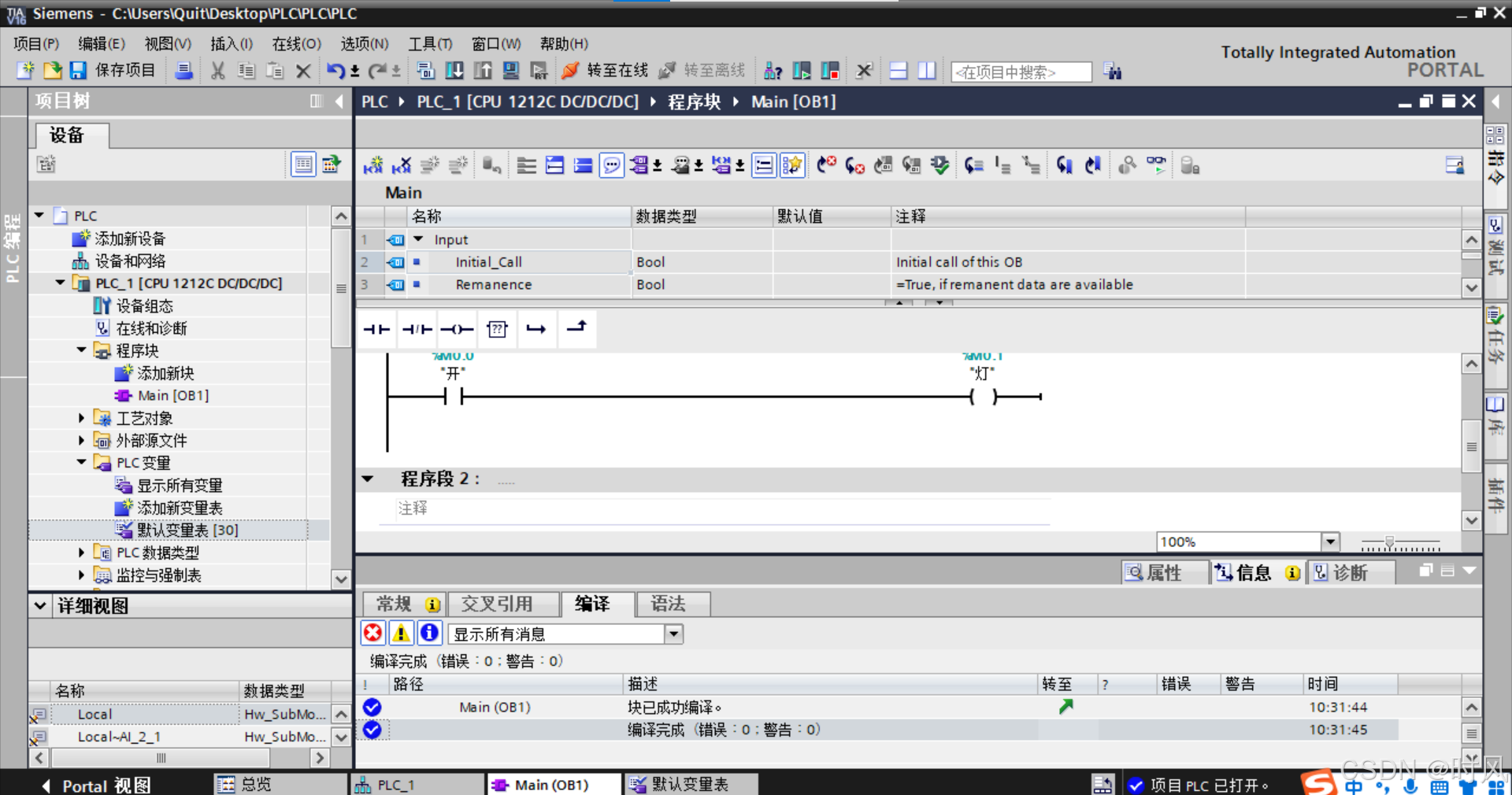Go offline with 转至离线

click(x=702, y=71)
